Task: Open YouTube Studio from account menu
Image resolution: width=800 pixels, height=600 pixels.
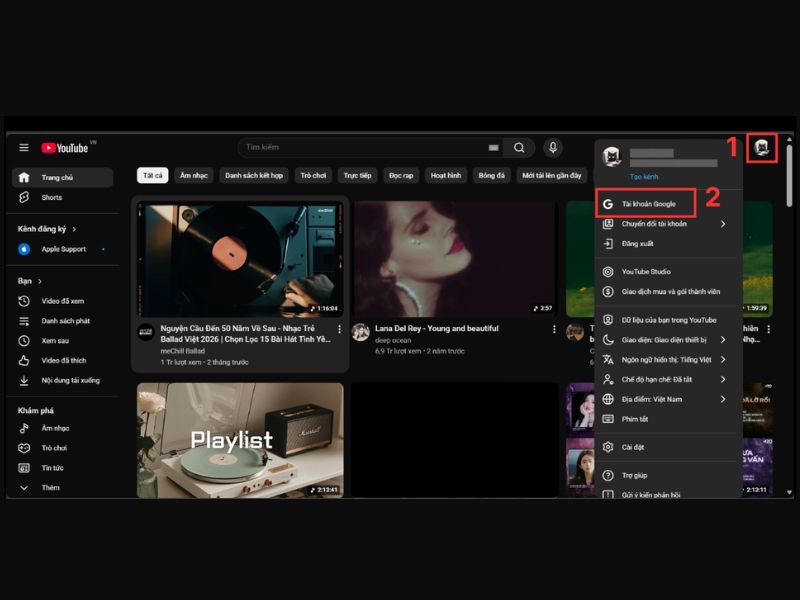Action: coord(645,272)
